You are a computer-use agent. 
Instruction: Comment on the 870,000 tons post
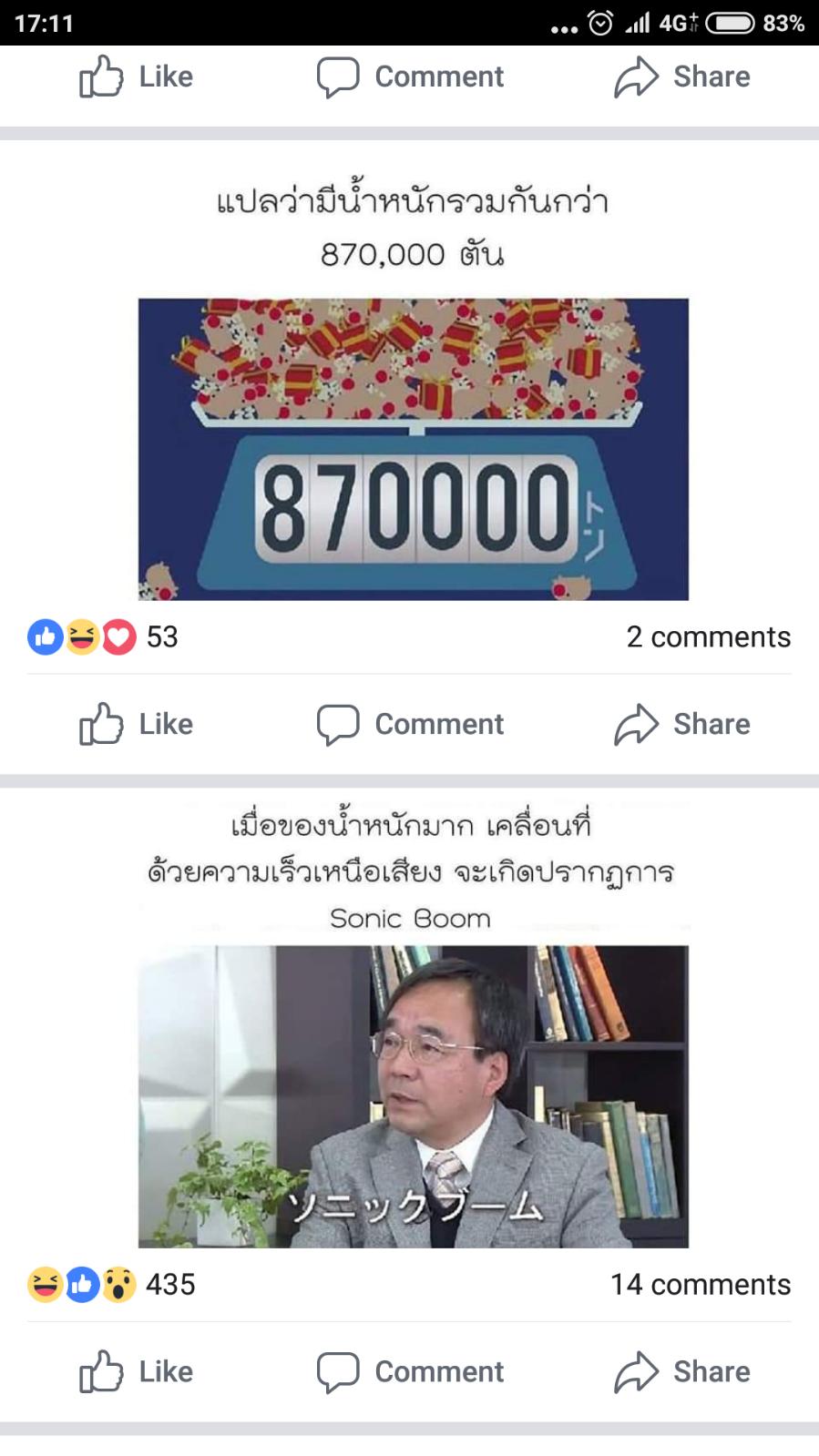pyautogui.click(x=410, y=724)
